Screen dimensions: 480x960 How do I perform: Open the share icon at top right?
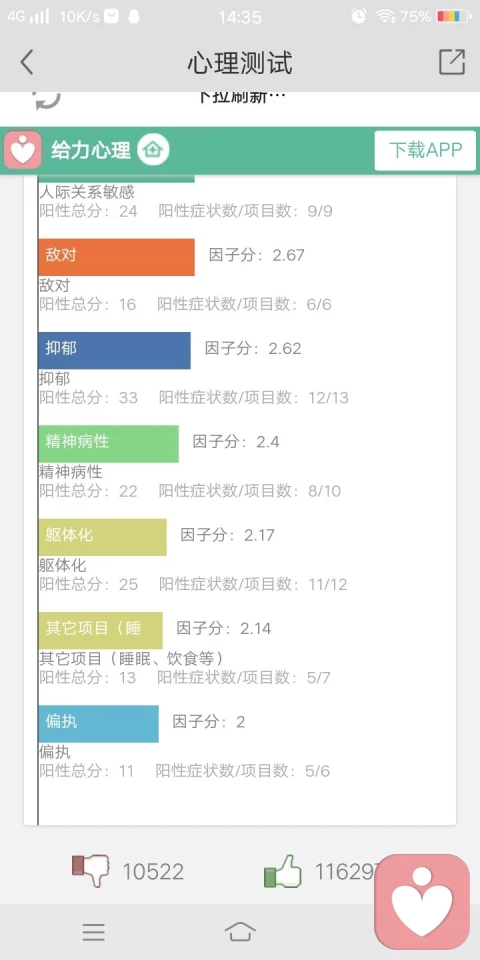(x=452, y=62)
